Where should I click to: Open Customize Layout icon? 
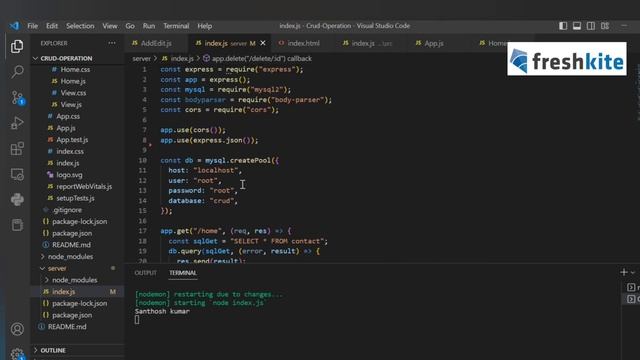605,26
